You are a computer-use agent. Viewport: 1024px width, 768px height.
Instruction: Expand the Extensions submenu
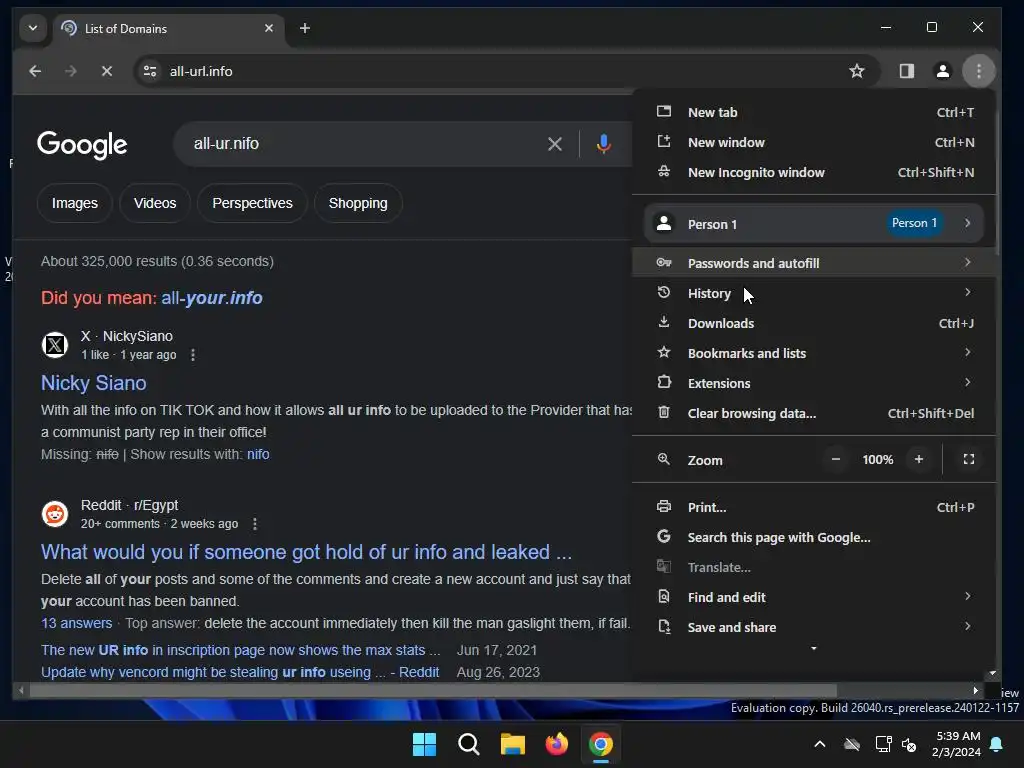click(814, 383)
